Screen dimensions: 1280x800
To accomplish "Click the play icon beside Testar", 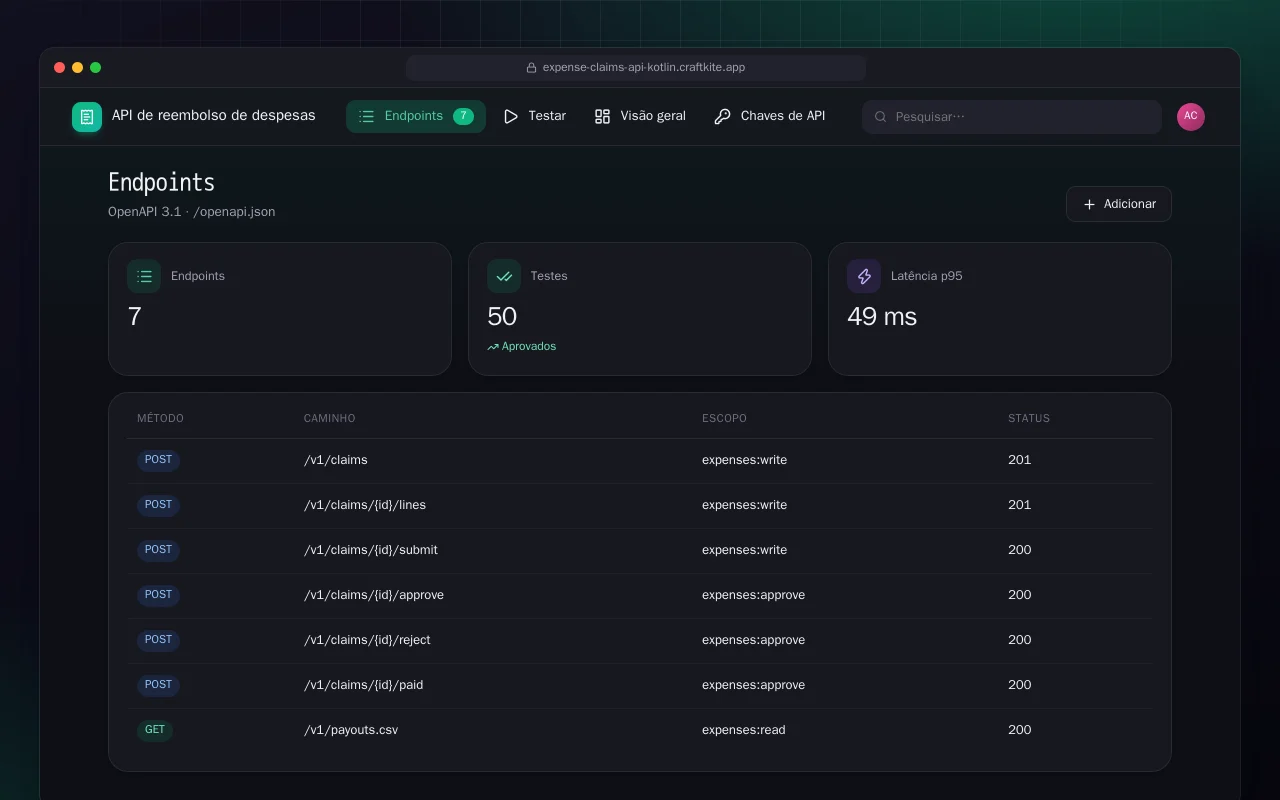I will click(511, 116).
